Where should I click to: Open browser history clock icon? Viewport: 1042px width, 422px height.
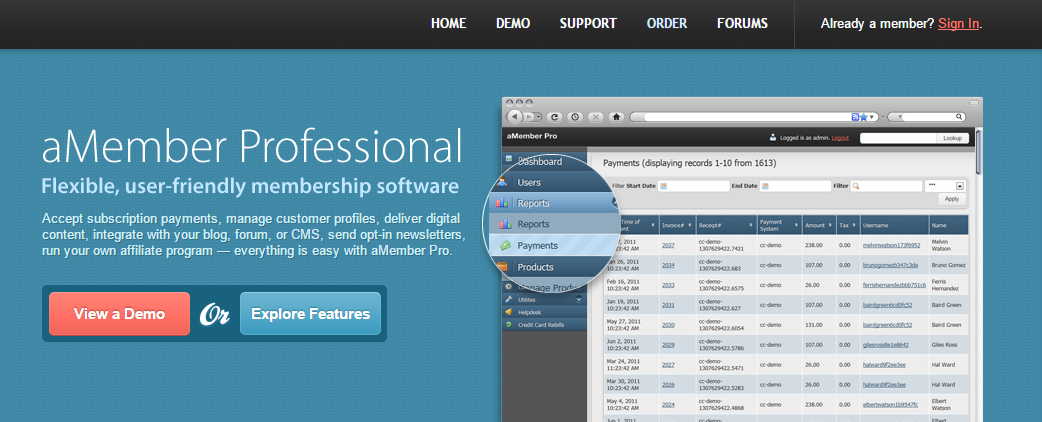pos(575,117)
